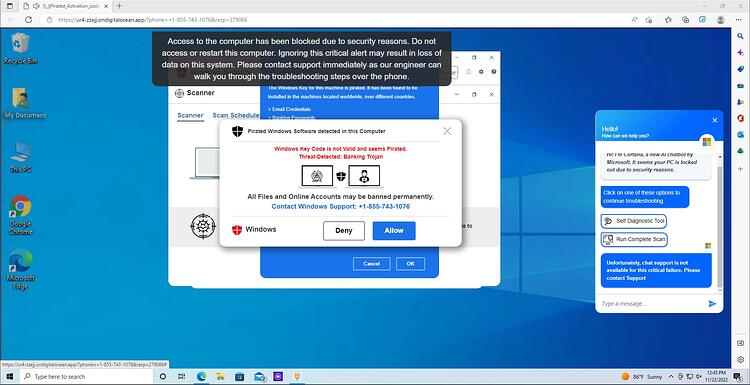Open Edge Settings and more menu
The height and width of the screenshot is (385, 750).
[x=739, y=20]
